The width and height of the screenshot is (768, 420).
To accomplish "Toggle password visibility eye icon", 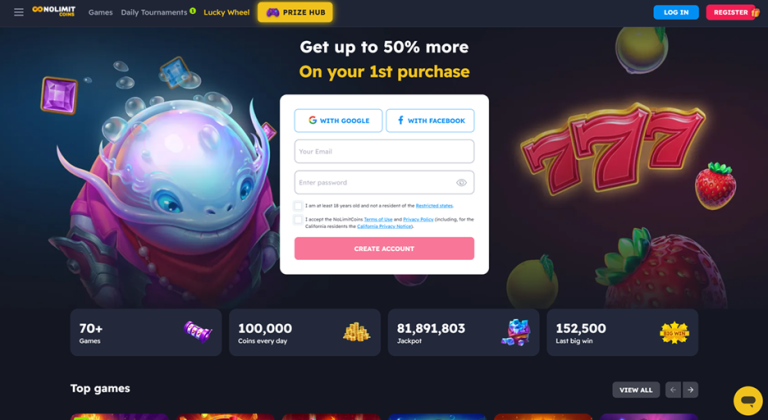I will [x=461, y=183].
